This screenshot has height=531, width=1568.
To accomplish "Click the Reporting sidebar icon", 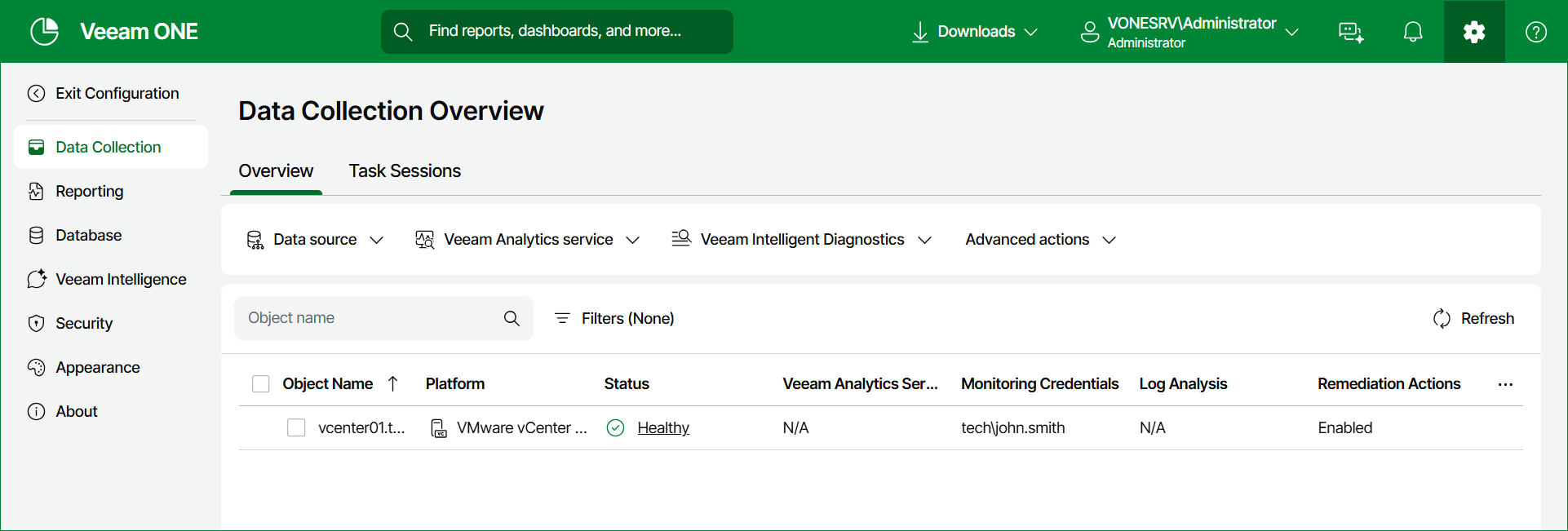I will pos(36,191).
